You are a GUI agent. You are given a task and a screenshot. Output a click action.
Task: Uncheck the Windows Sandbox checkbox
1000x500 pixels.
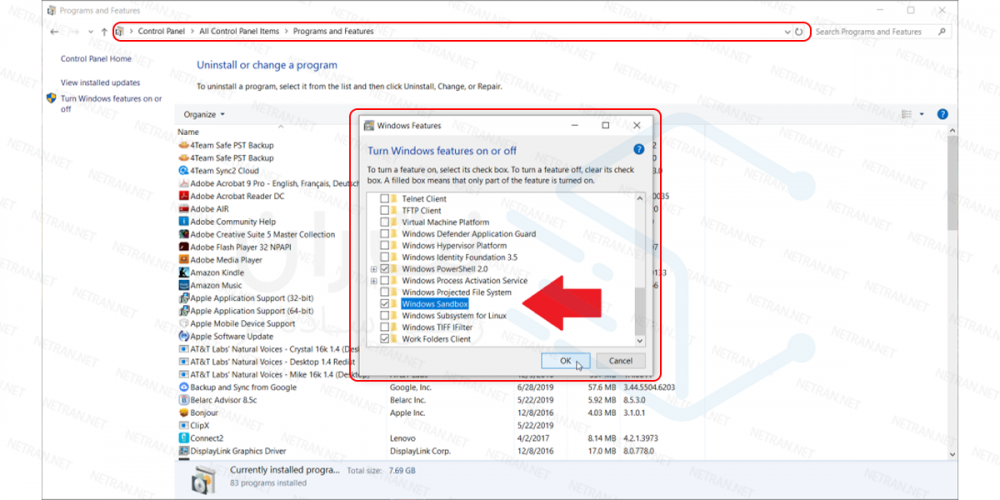(x=385, y=304)
